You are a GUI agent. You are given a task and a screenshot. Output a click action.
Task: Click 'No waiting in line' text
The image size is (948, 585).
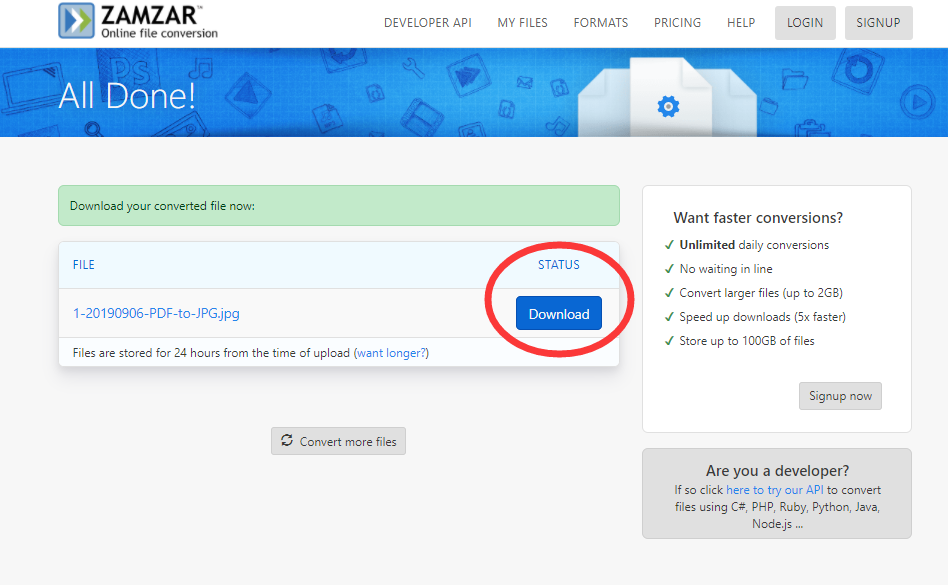point(726,269)
